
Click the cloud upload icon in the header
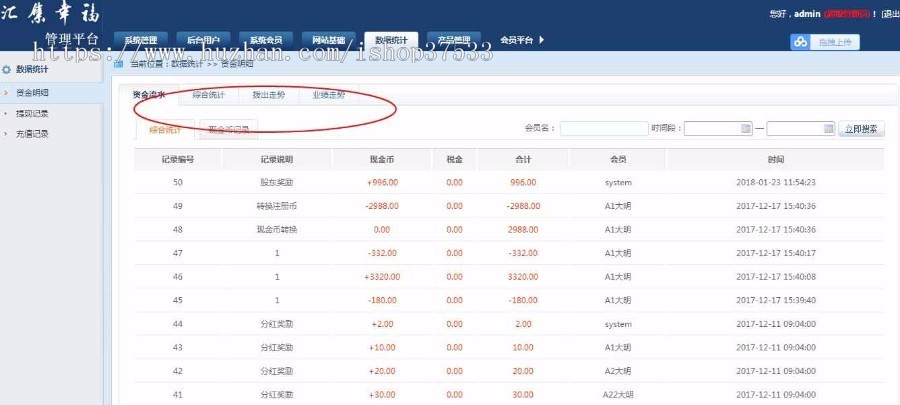coord(800,42)
